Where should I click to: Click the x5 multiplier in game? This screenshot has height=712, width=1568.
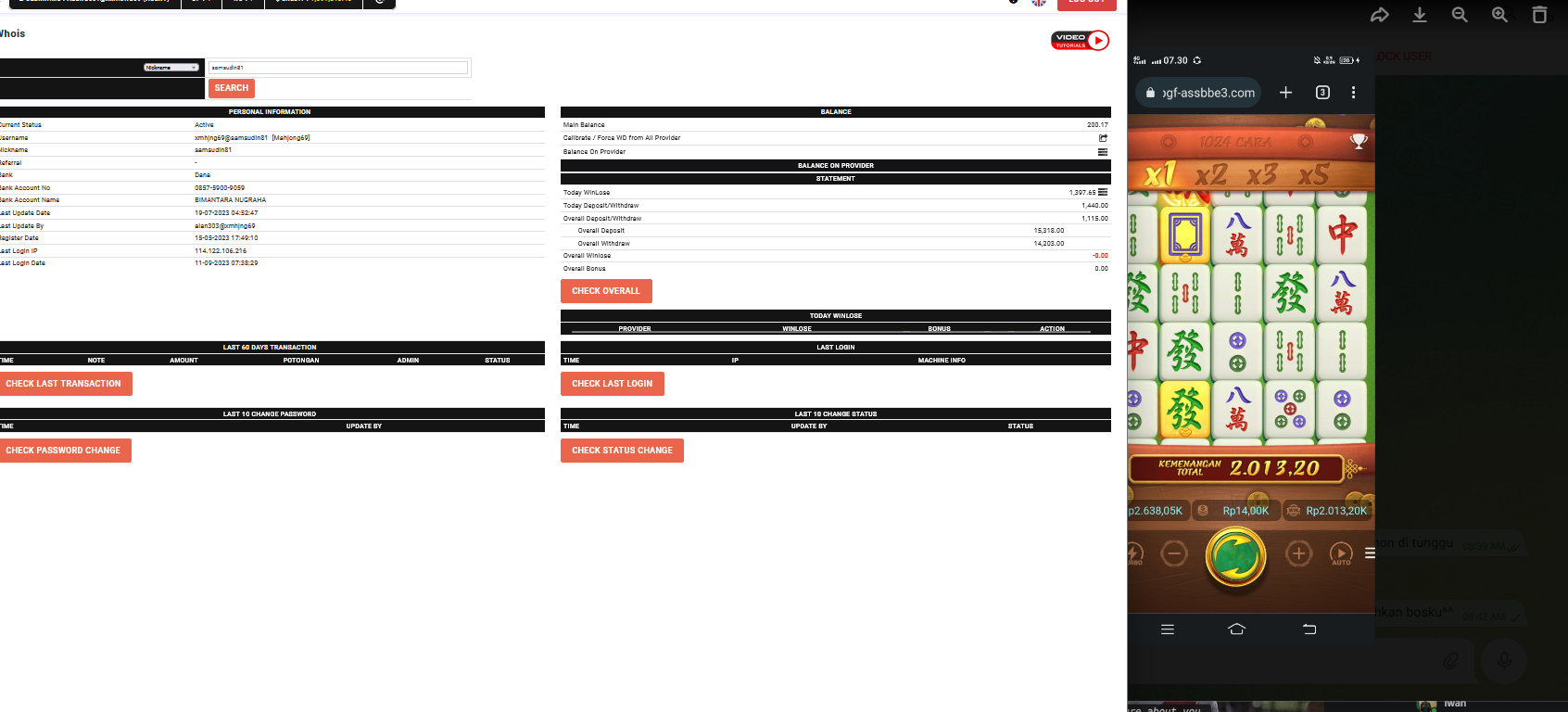click(1313, 174)
